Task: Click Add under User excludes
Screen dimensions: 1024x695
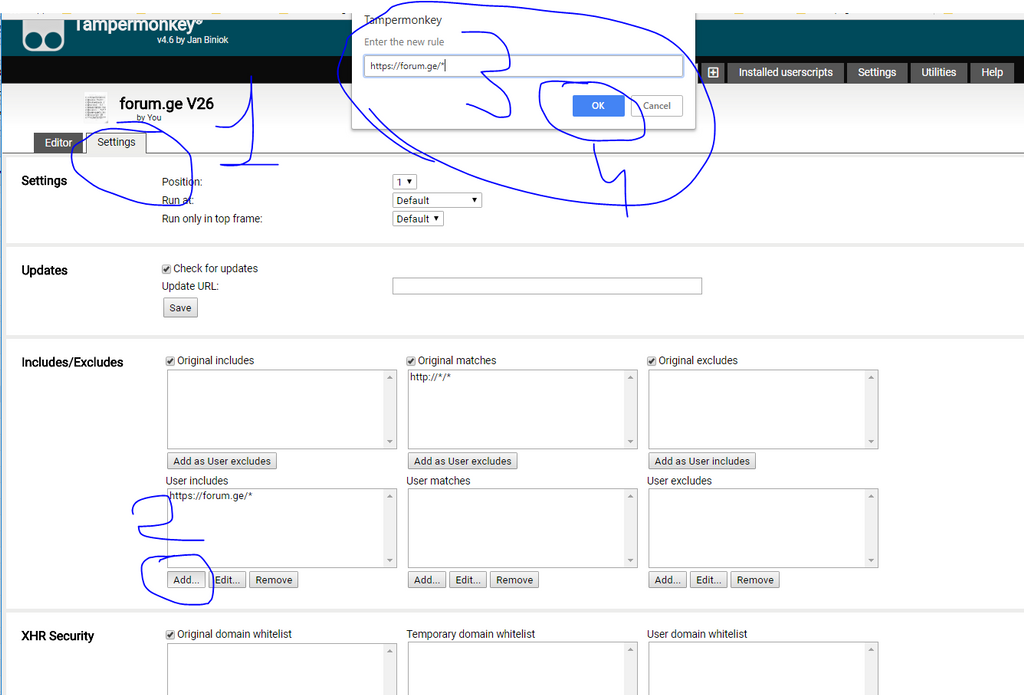Action: 667,580
